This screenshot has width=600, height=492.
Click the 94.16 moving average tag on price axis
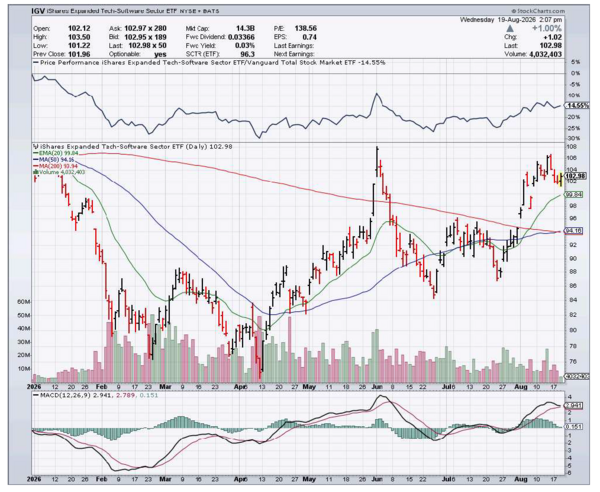click(x=574, y=231)
